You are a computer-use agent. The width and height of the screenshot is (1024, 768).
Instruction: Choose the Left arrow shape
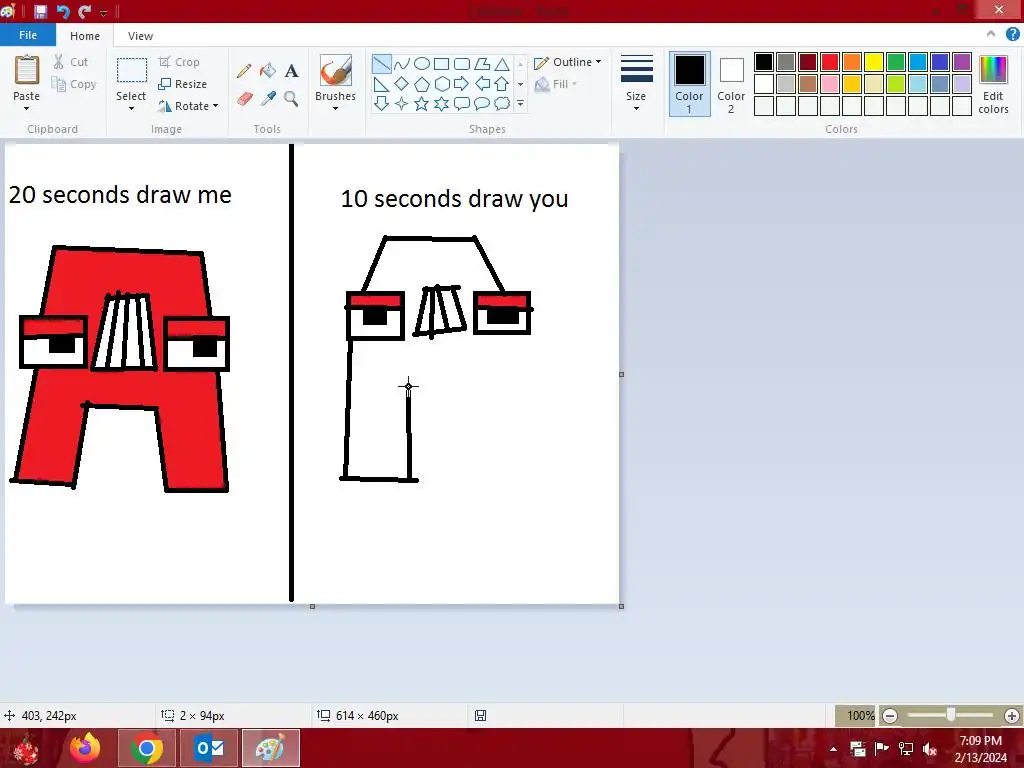(x=482, y=84)
